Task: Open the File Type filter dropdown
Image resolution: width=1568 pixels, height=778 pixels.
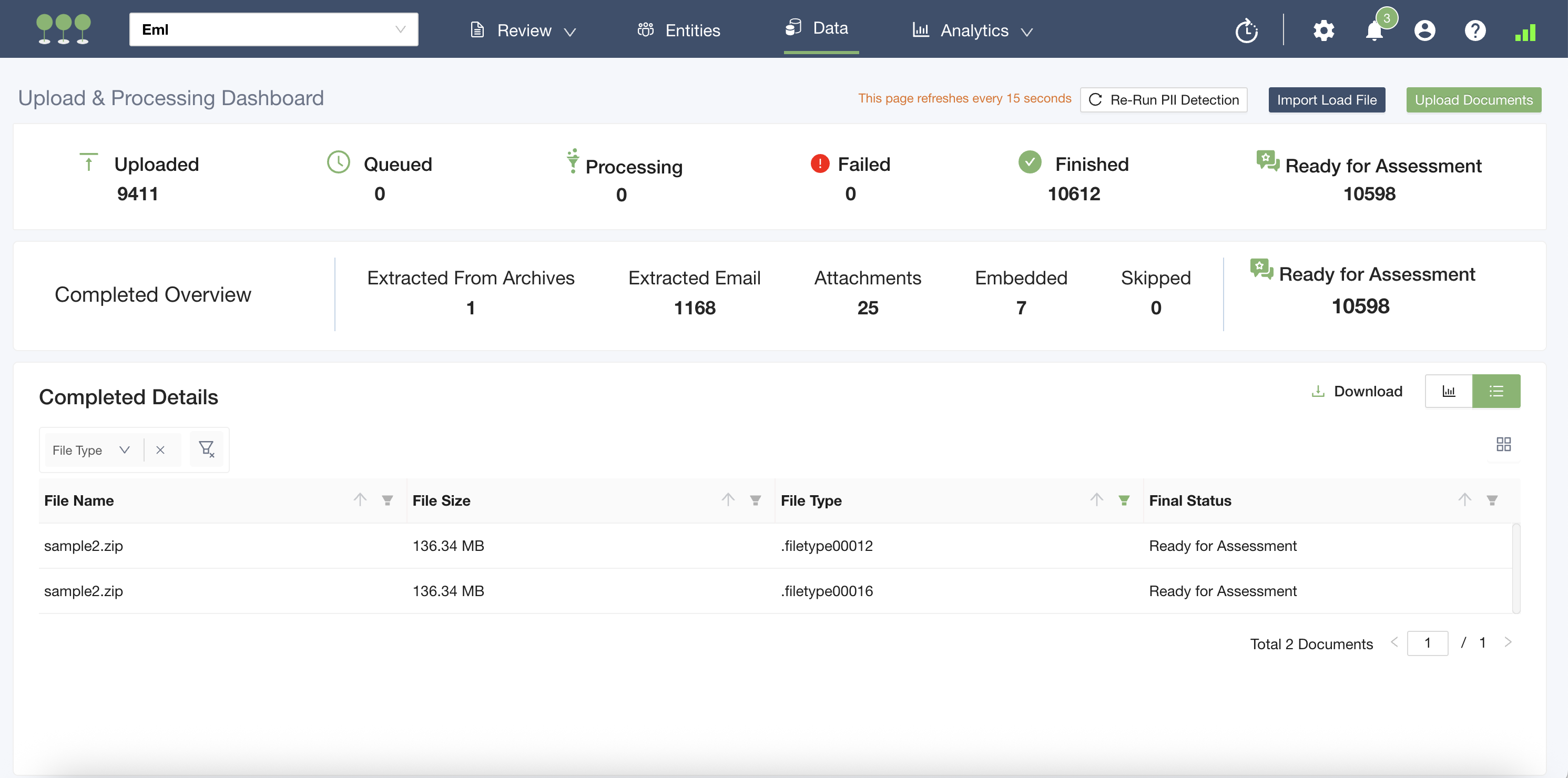Action: click(91, 450)
